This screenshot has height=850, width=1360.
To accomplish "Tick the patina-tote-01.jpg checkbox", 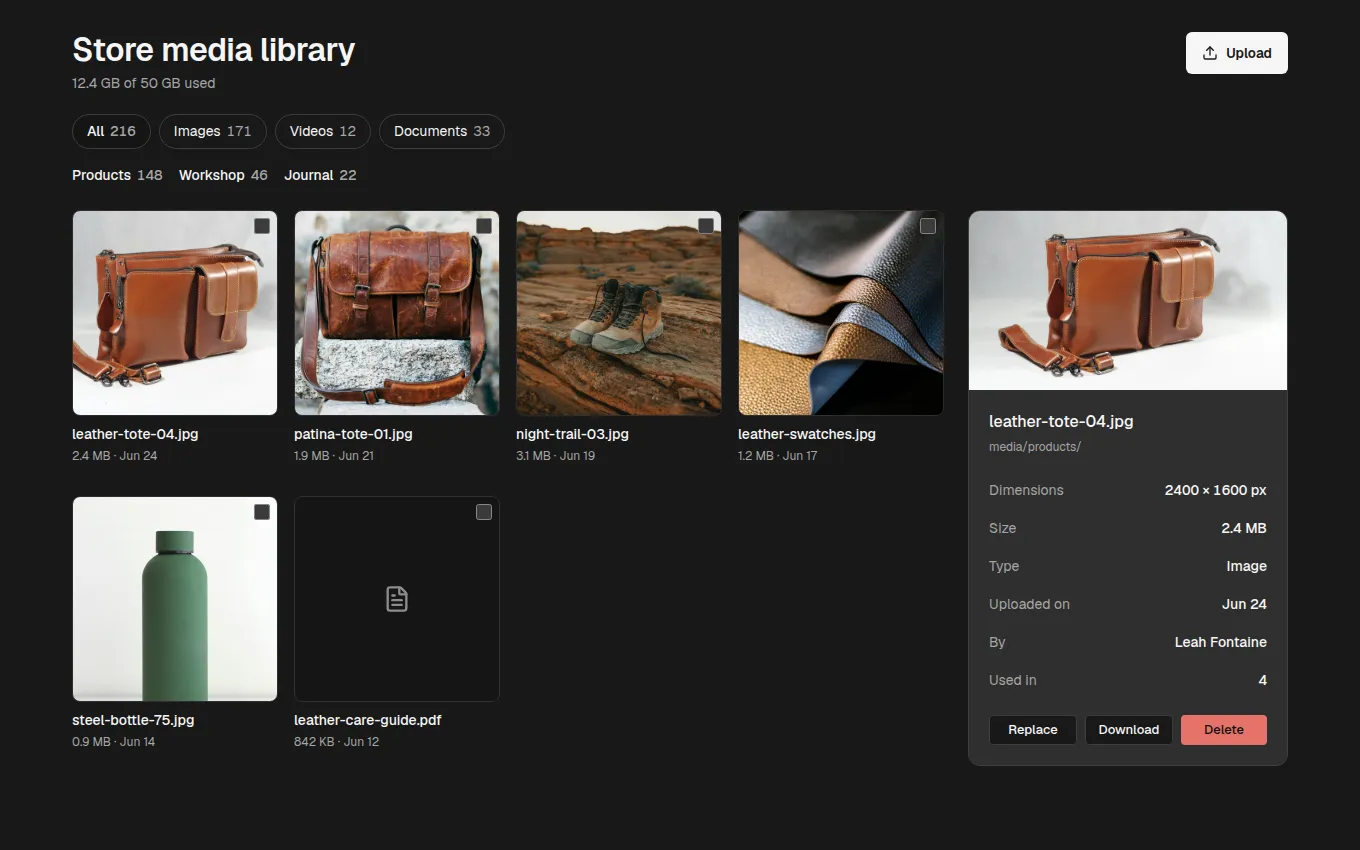I will click(x=484, y=226).
